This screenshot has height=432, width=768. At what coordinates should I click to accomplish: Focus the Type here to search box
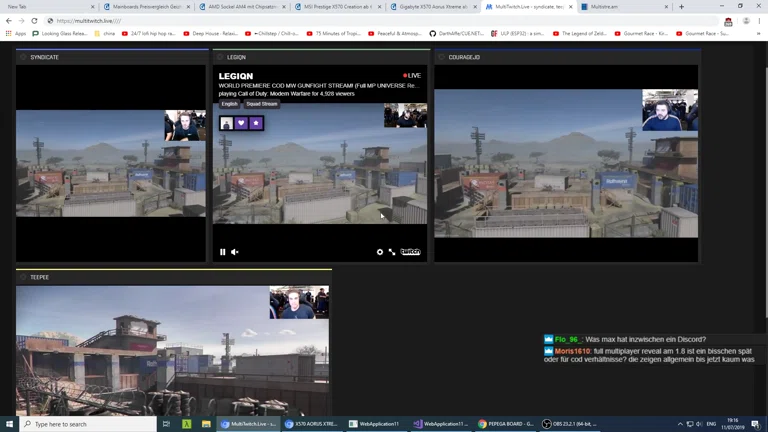(88, 424)
